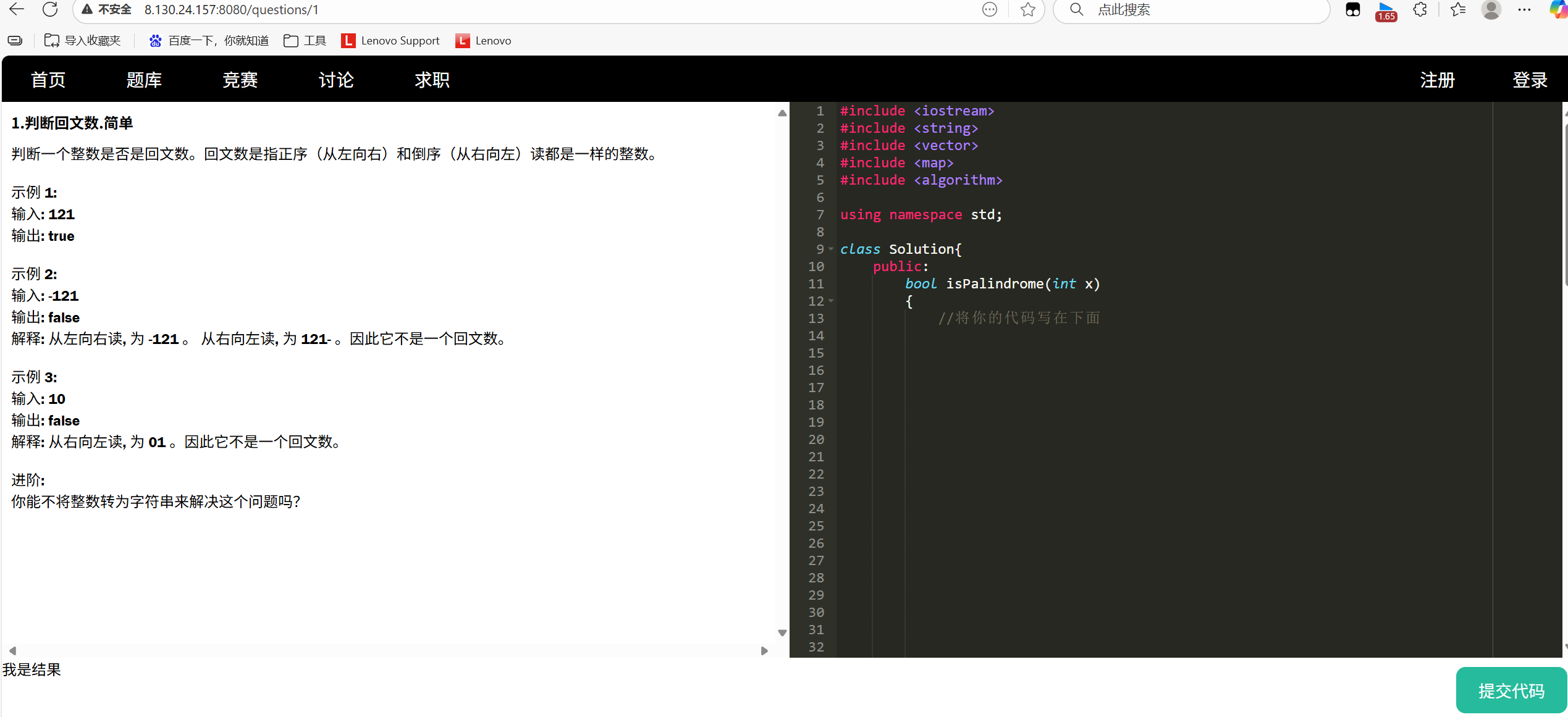Toggle the favorites bar sidebar icon
The image size is (1568, 717).
click(15, 41)
